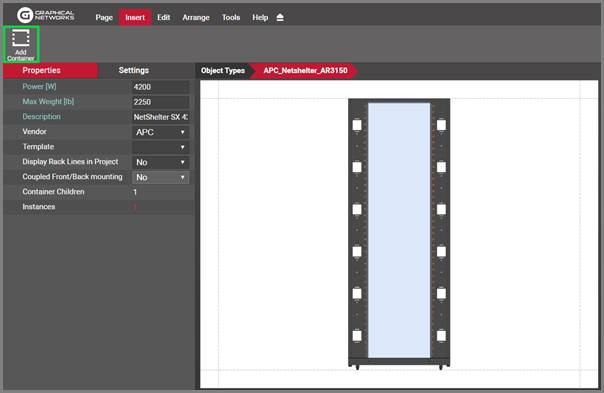Go to Object Types breadcrumb

223,71
